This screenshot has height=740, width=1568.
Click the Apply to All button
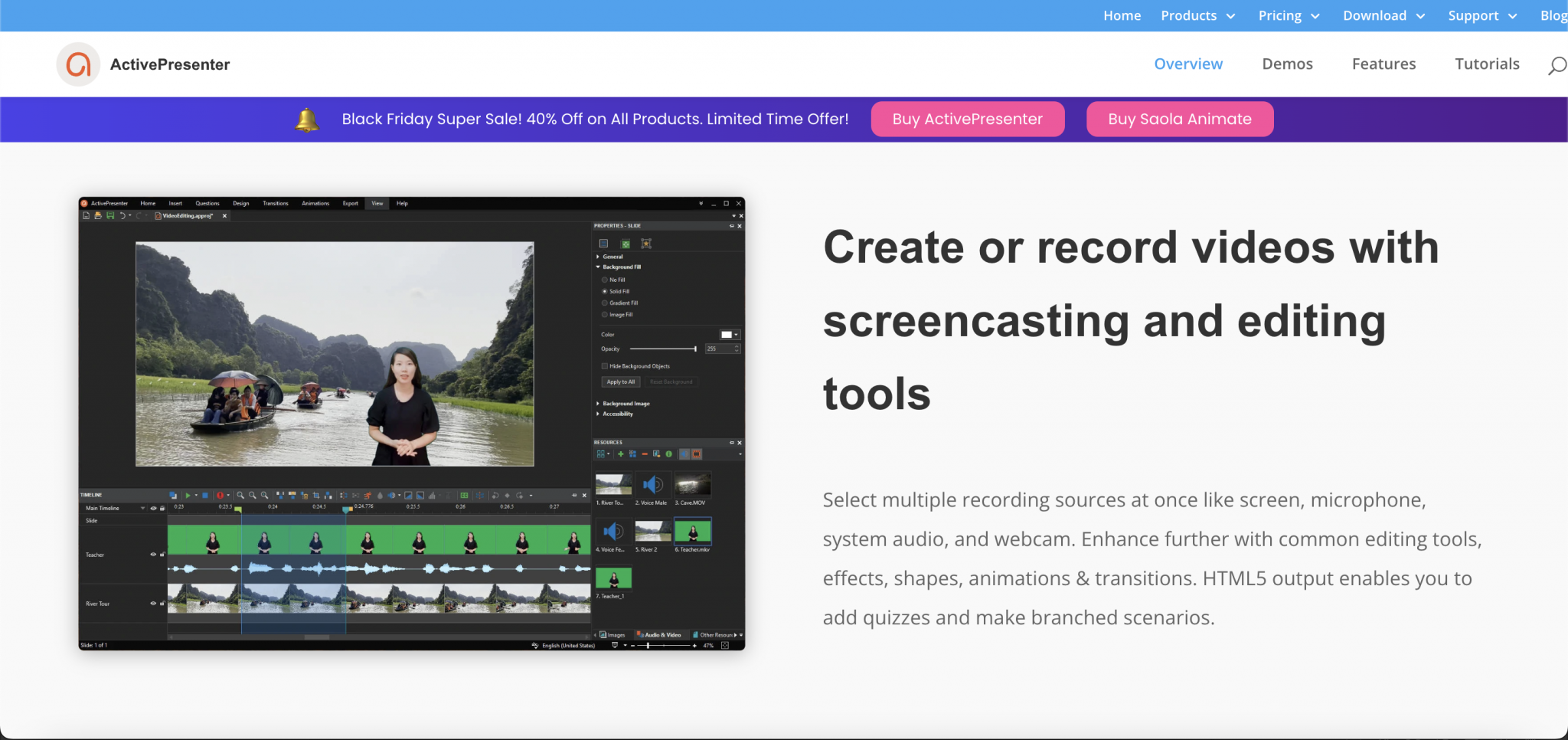pyautogui.click(x=621, y=381)
